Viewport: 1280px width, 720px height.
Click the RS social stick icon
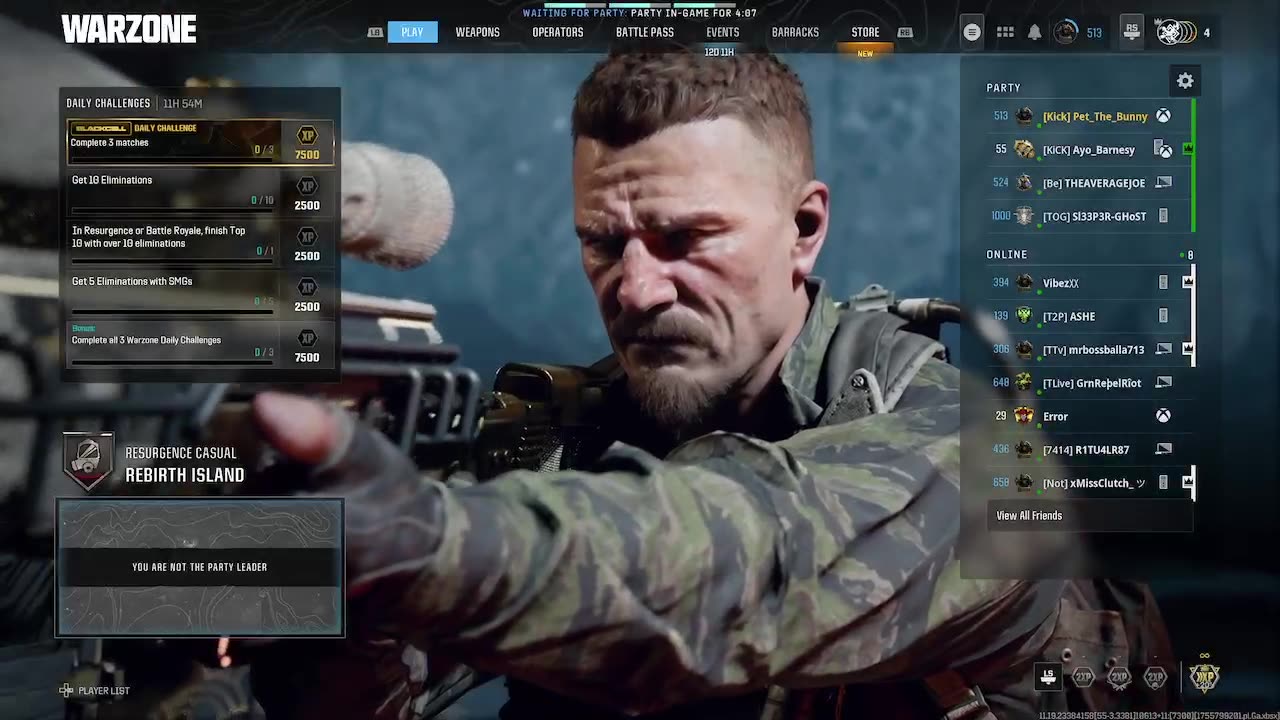(x=1131, y=31)
